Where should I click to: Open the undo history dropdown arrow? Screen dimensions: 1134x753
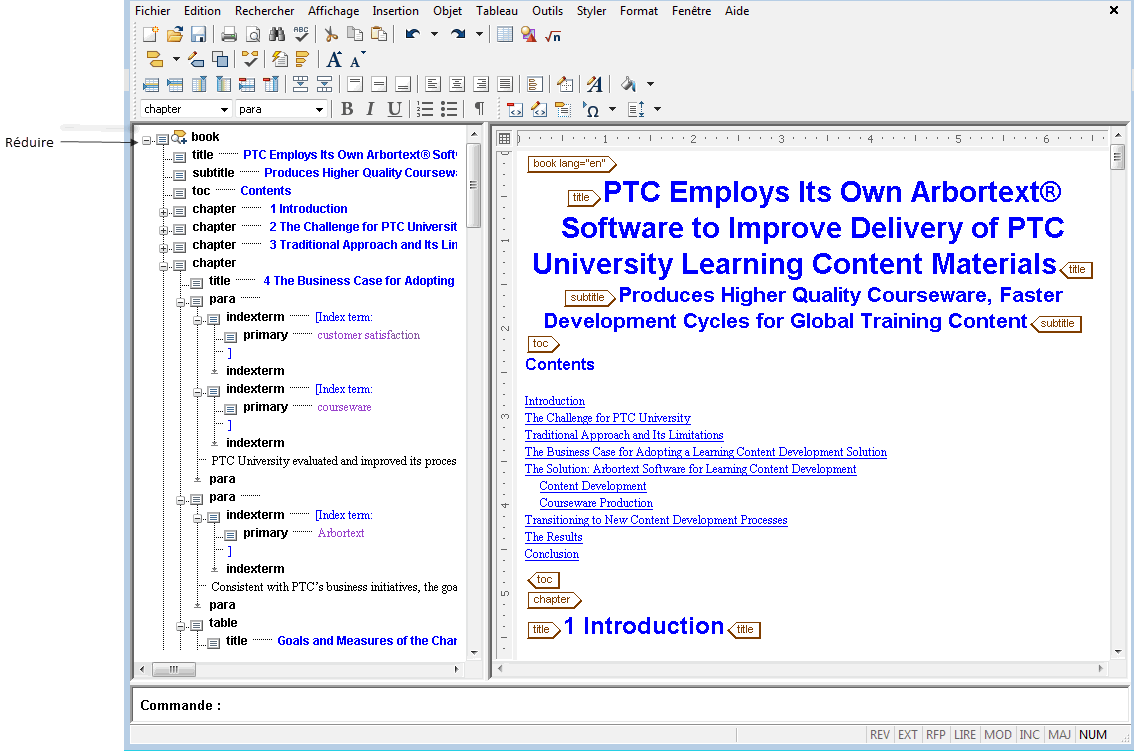pyautogui.click(x=434, y=34)
